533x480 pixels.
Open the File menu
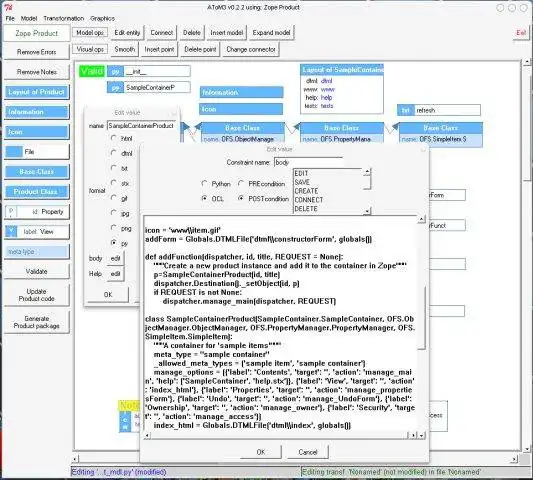(x=10, y=18)
